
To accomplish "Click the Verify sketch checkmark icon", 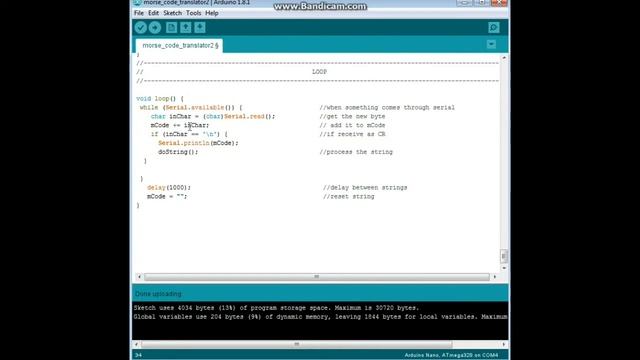I will [x=141, y=27].
